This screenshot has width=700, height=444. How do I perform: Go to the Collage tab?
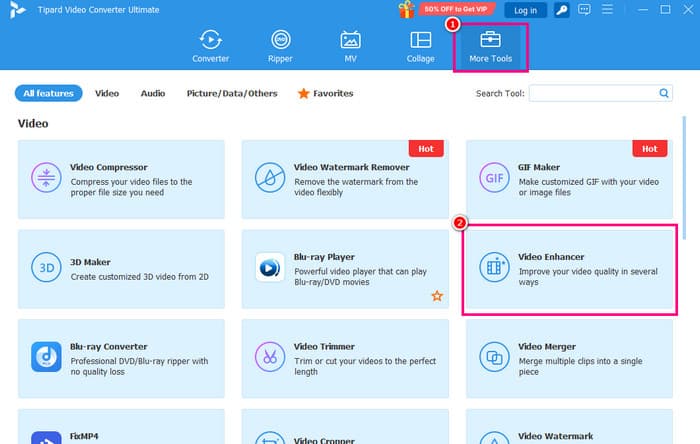(421, 46)
